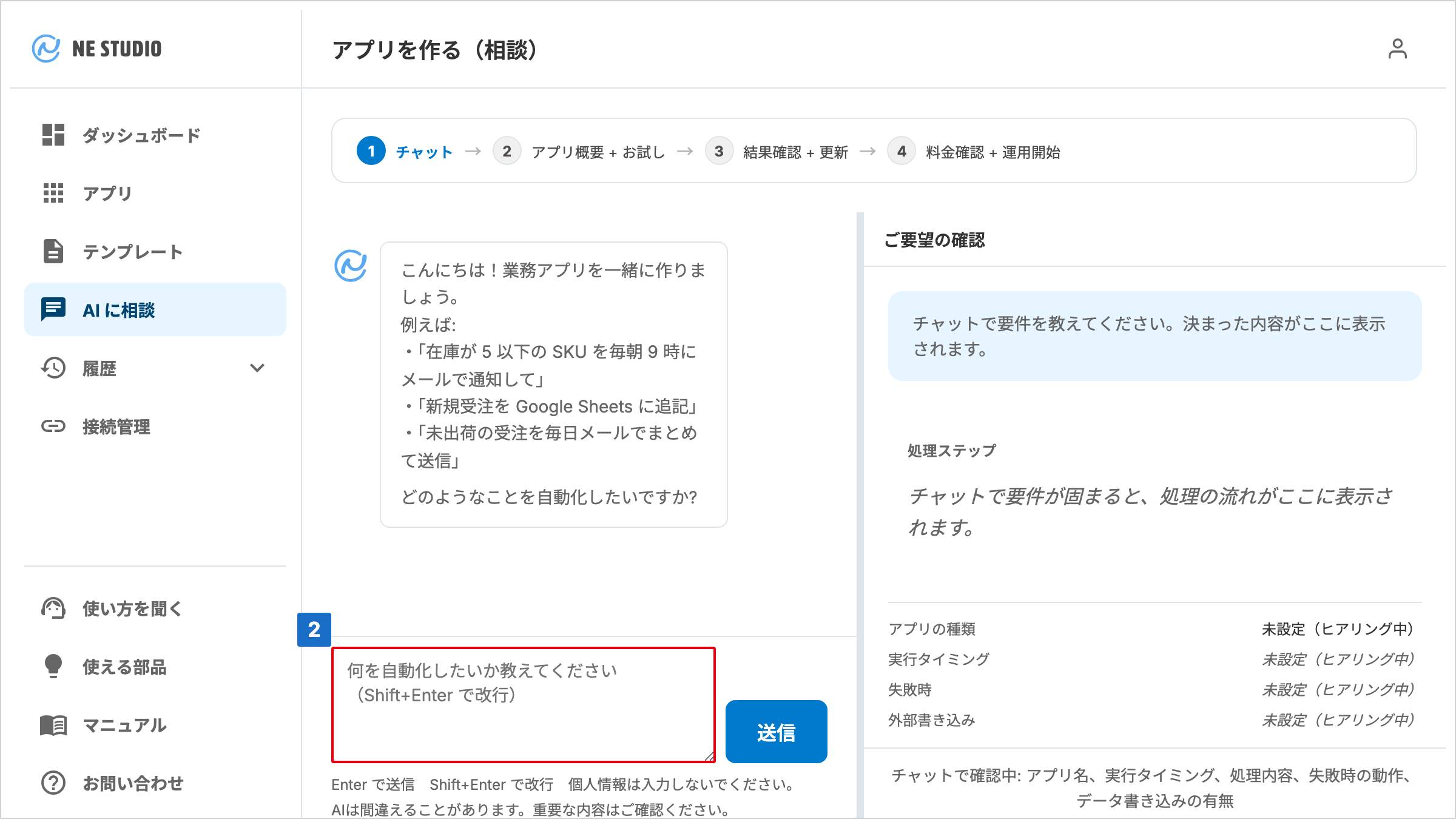Click the 実行タイミング row label
The width and height of the screenshot is (1456, 819).
point(939,659)
